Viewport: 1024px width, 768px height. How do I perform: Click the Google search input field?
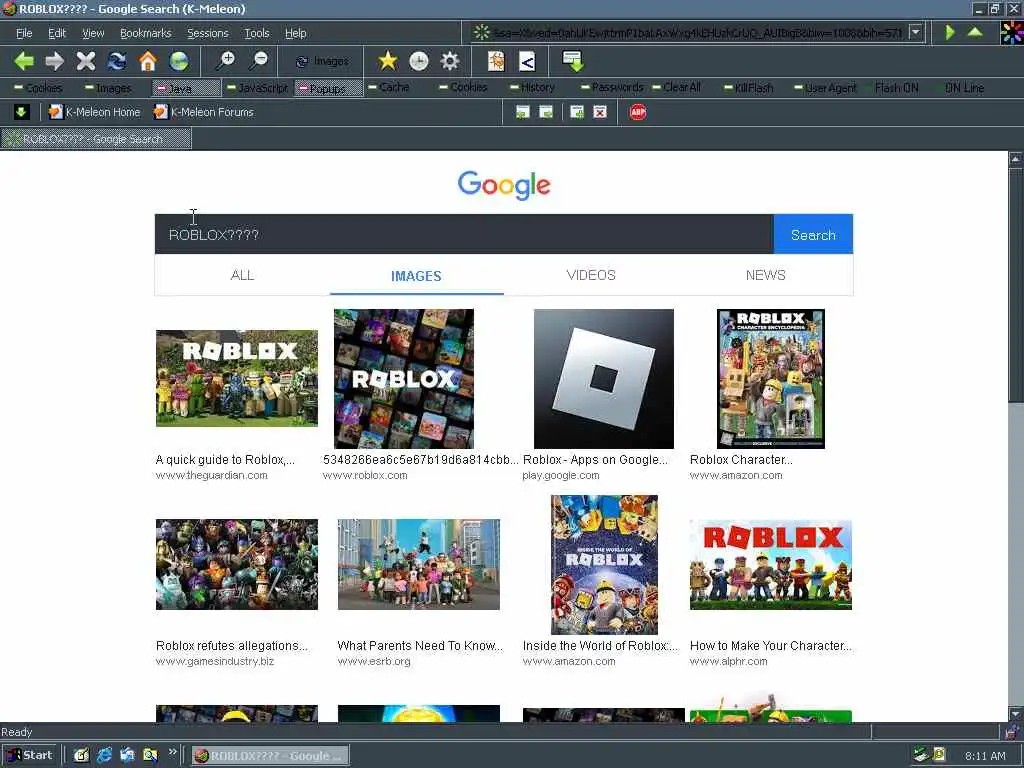pos(464,234)
